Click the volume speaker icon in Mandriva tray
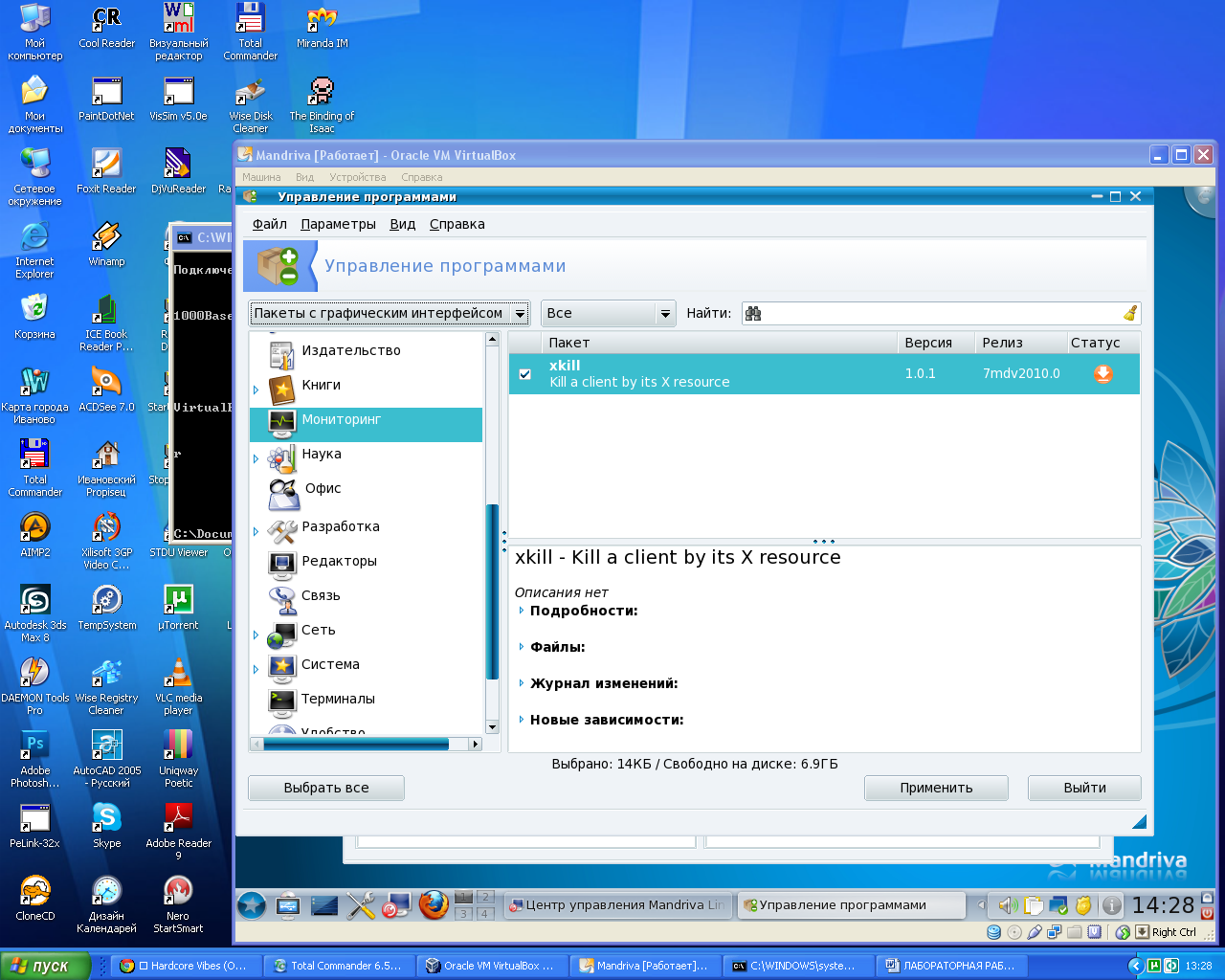Viewport: 1225px width, 980px height. click(1008, 904)
